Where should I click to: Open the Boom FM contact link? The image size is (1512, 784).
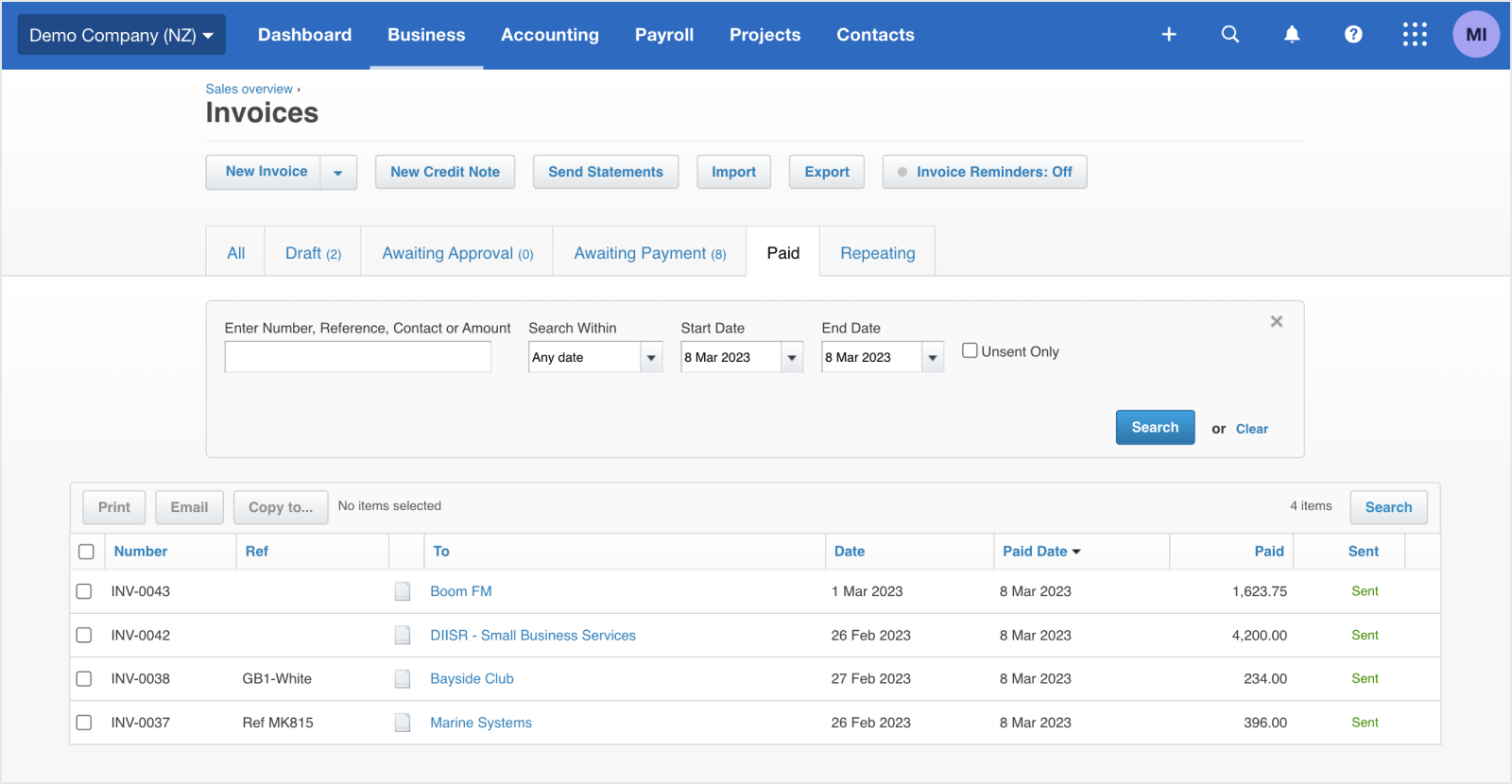[x=461, y=591]
